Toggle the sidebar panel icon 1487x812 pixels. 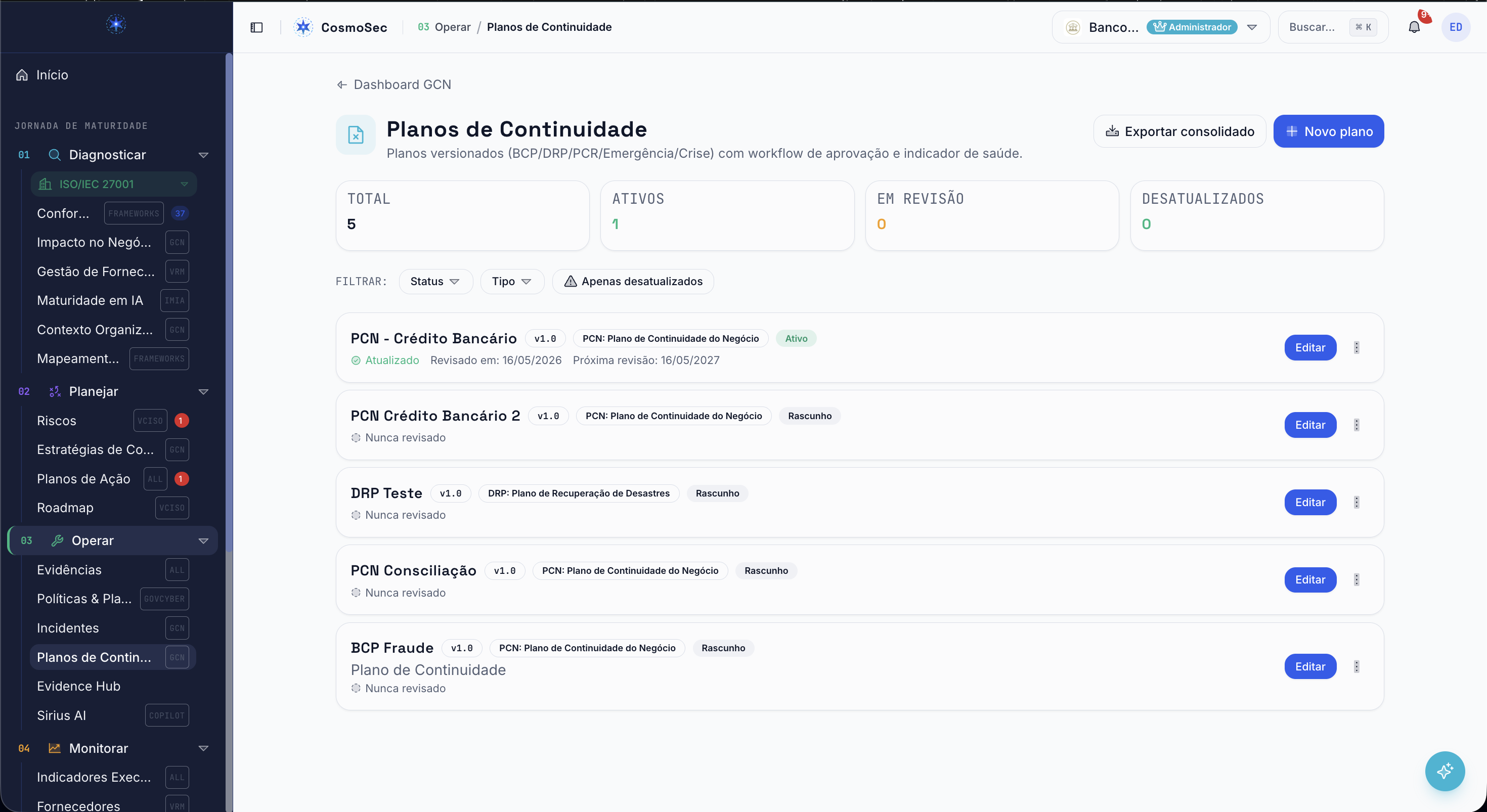click(256, 27)
